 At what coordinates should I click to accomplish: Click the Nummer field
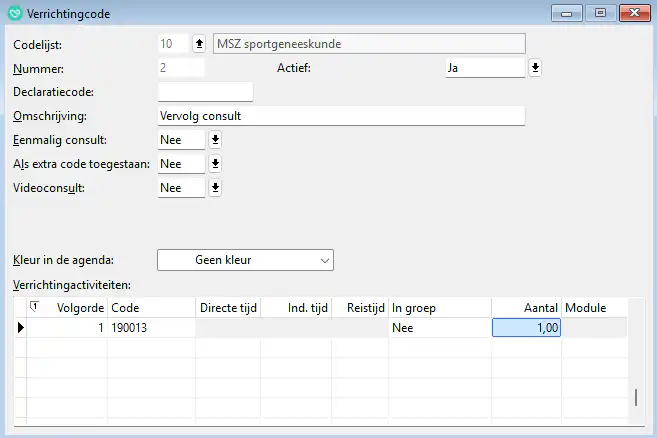pyautogui.click(x=181, y=67)
